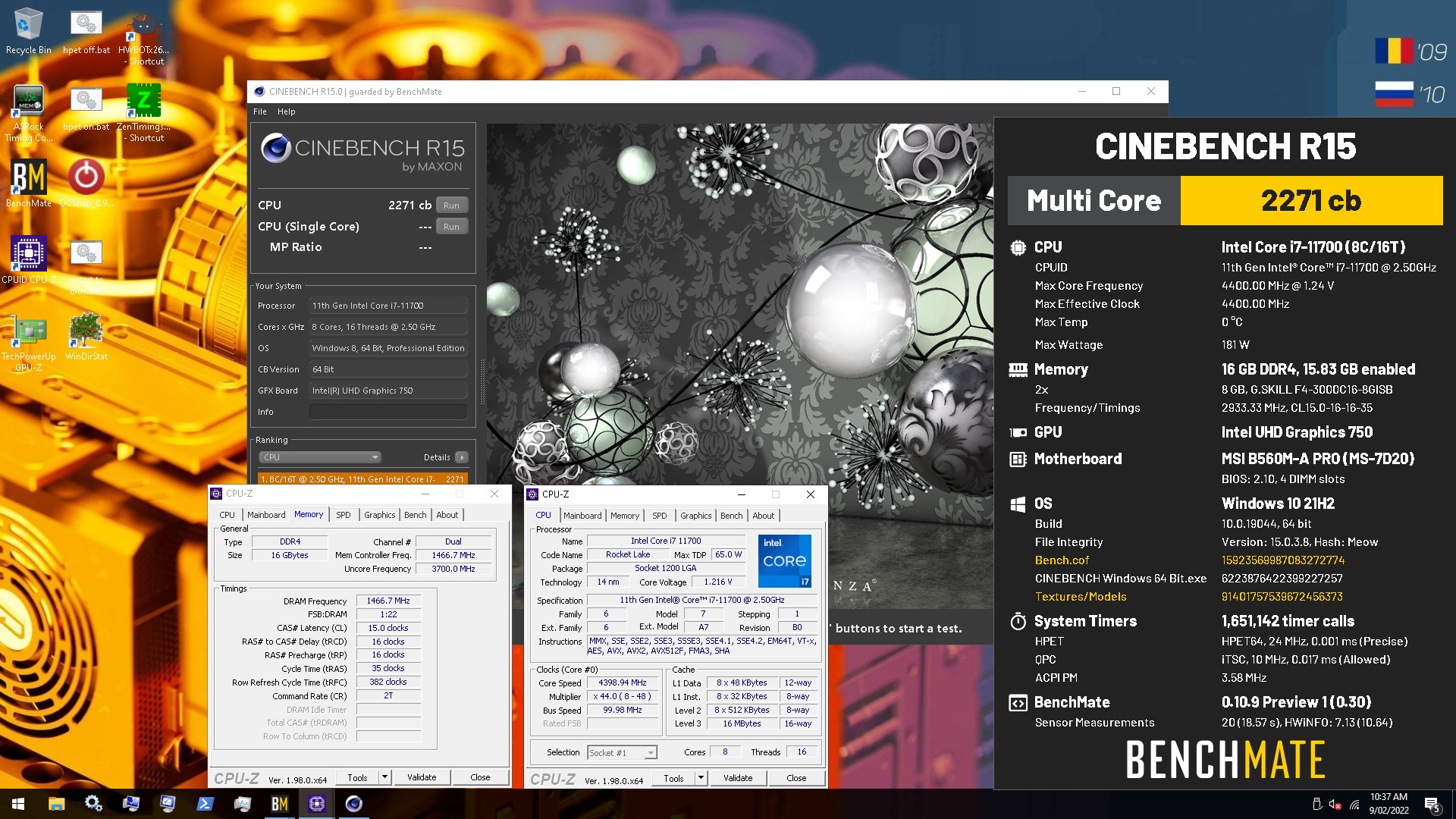Click the 2271 cb Multi Core score

pyautogui.click(x=1311, y=201)
